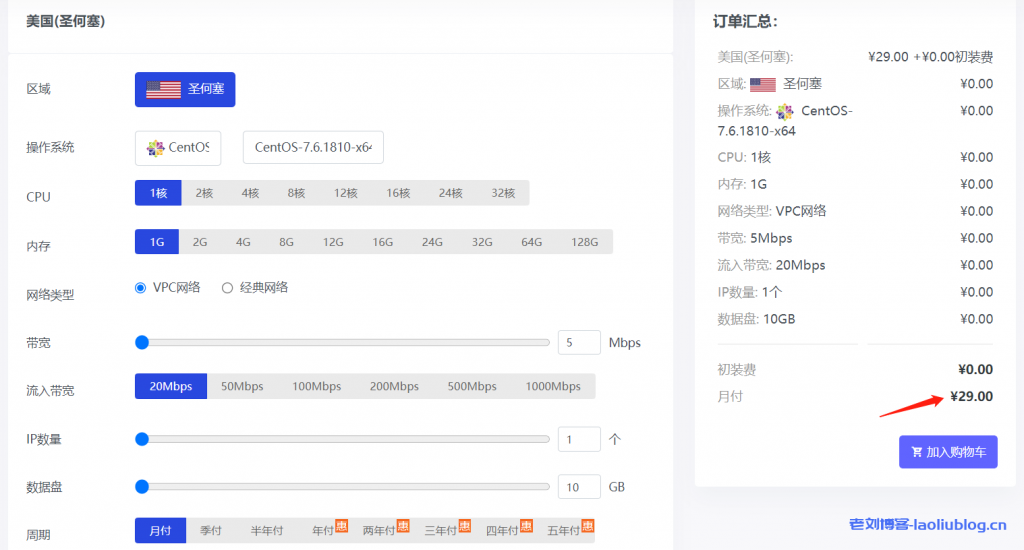The height and width of the screenshot is (550, 1024).
Task: Click the shopping cart icon on 加入购物车
Action: pos(916,452)
